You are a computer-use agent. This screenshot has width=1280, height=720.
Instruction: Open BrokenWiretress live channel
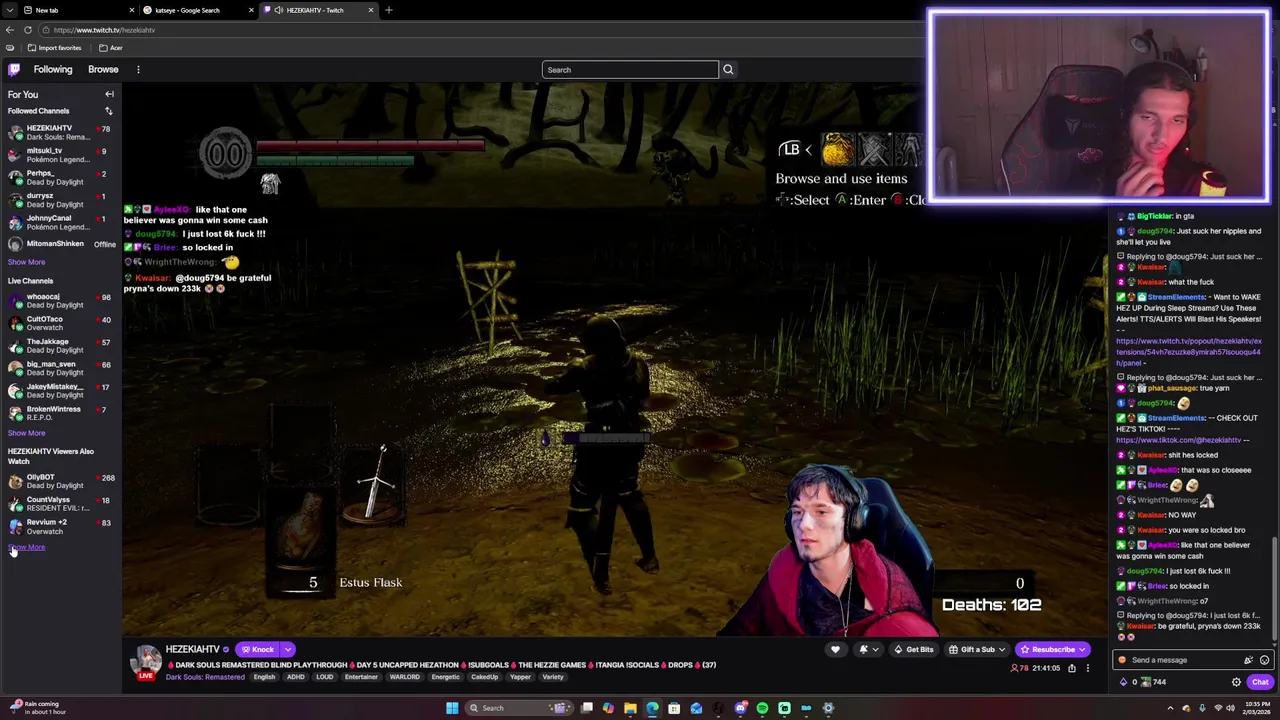[x=60, y=413]
